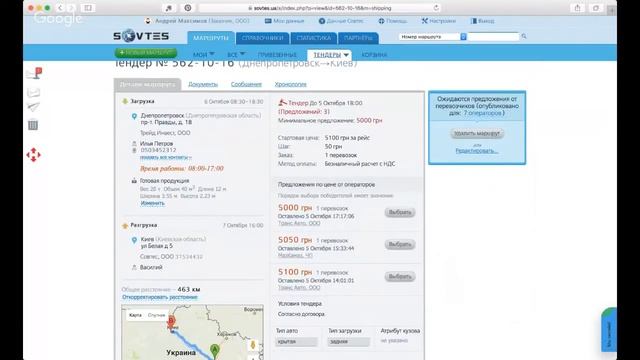This screenshot has width=640, height=360.
Task: Open the Хронология tab
Action: (290, 84)
